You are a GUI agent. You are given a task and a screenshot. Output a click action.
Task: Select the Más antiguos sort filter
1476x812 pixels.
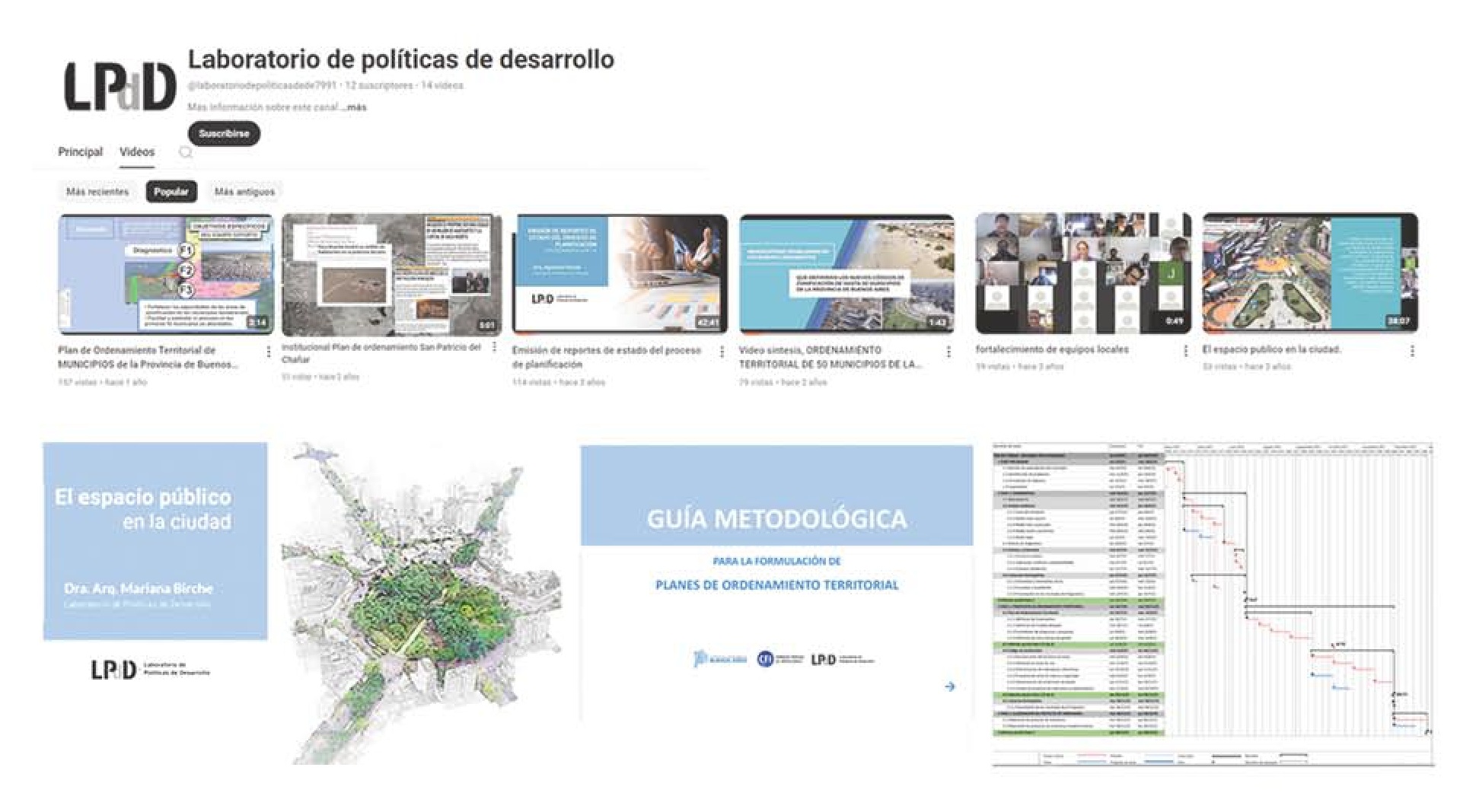tap(244, 192)
